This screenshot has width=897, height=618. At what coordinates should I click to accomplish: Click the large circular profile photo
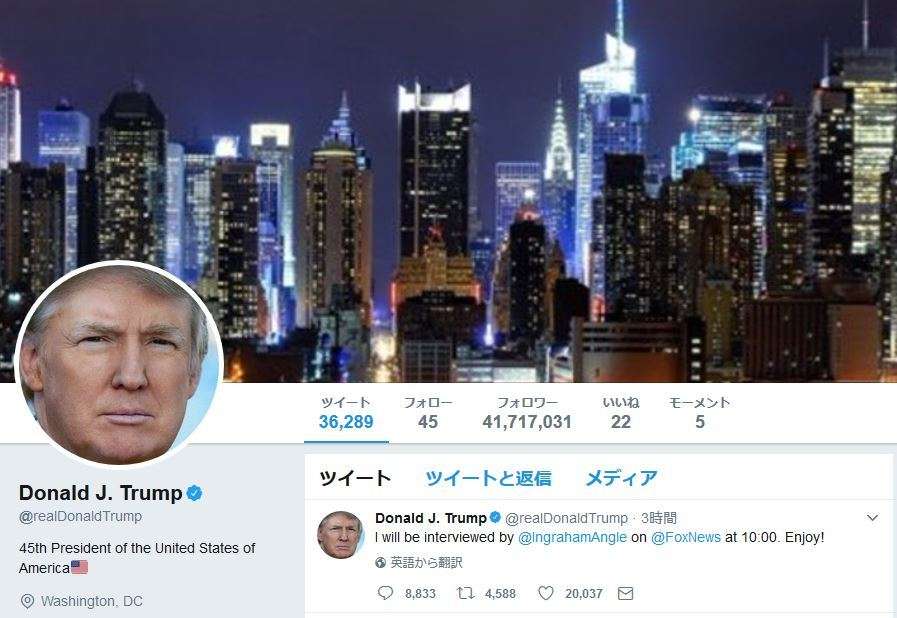pos(118,365)
